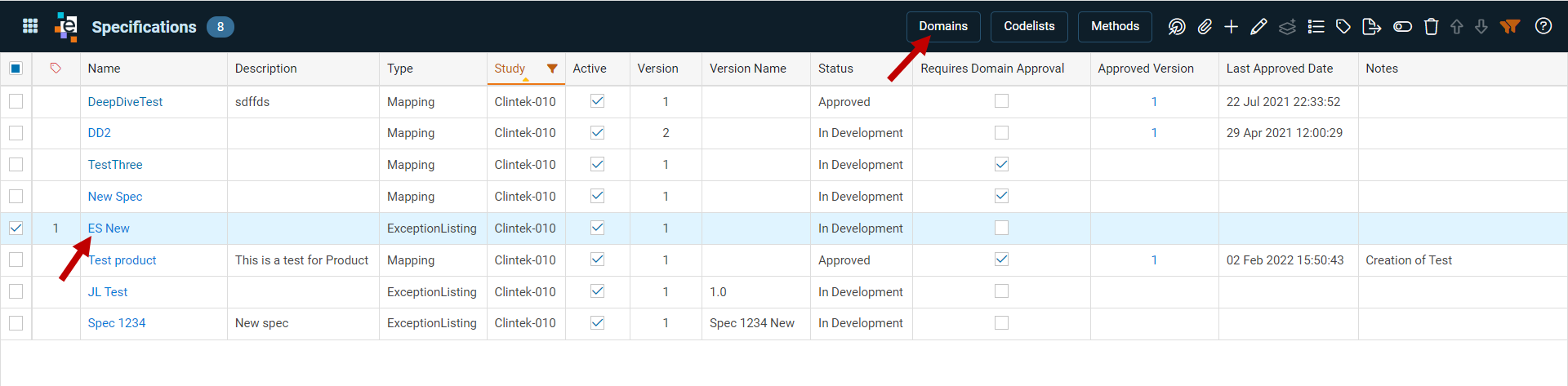Click the move down arrow icon
1568x386 pixels.
[1481, 27]
